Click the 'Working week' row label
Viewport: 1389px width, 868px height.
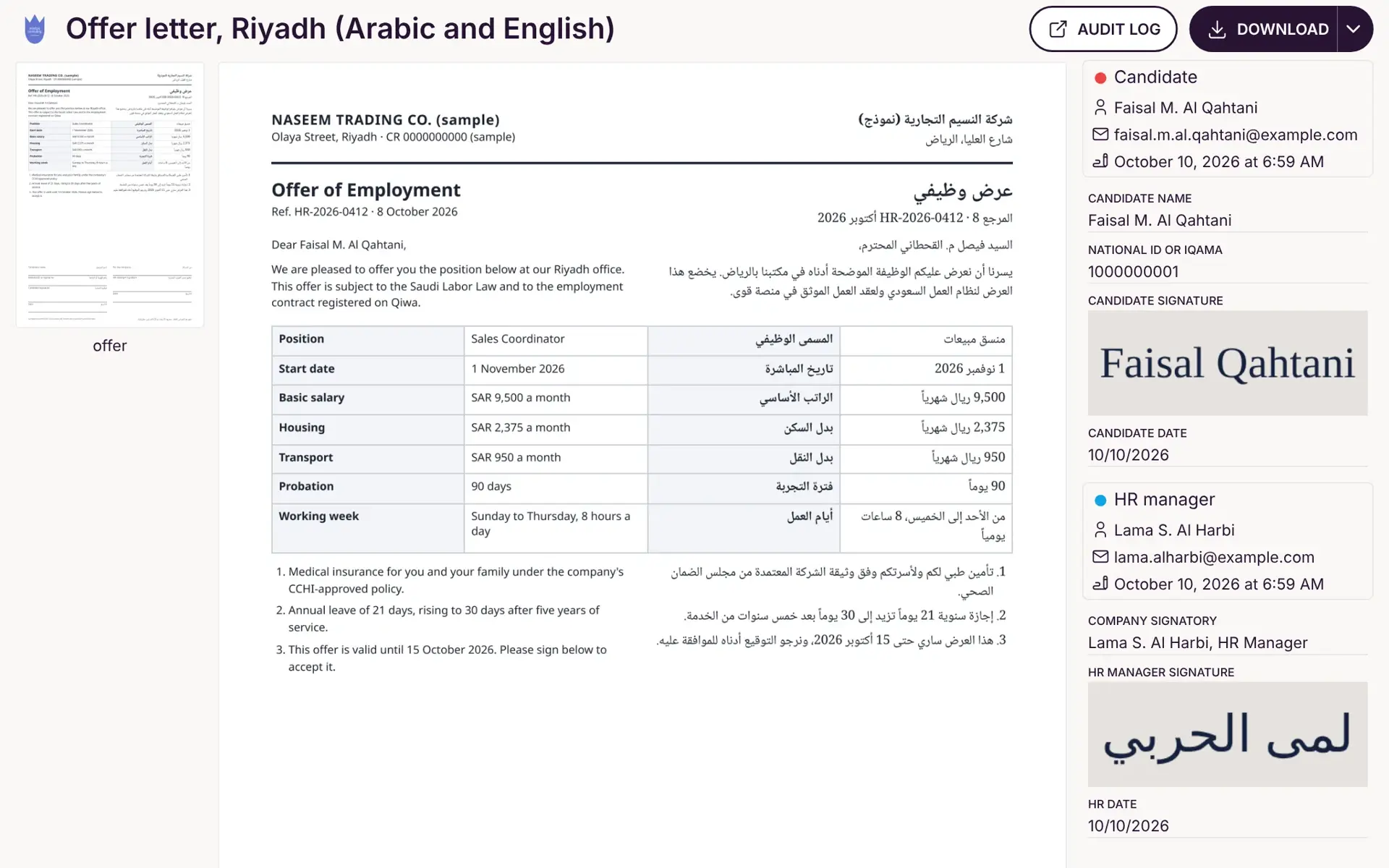tap(319, 516)
